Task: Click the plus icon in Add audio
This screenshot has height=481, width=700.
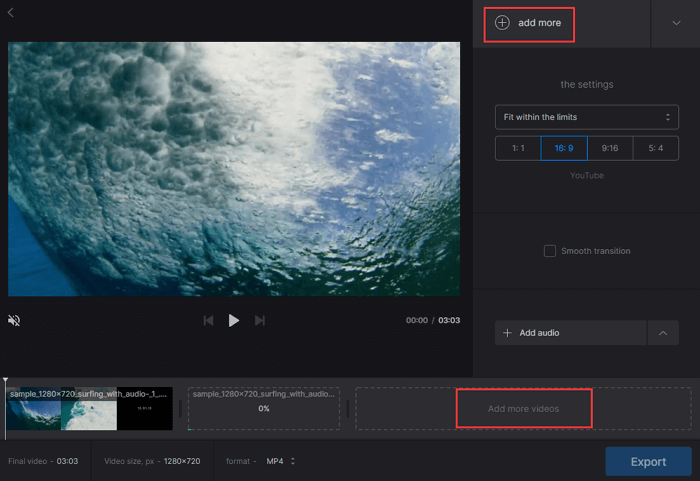Action: (508, 333)
